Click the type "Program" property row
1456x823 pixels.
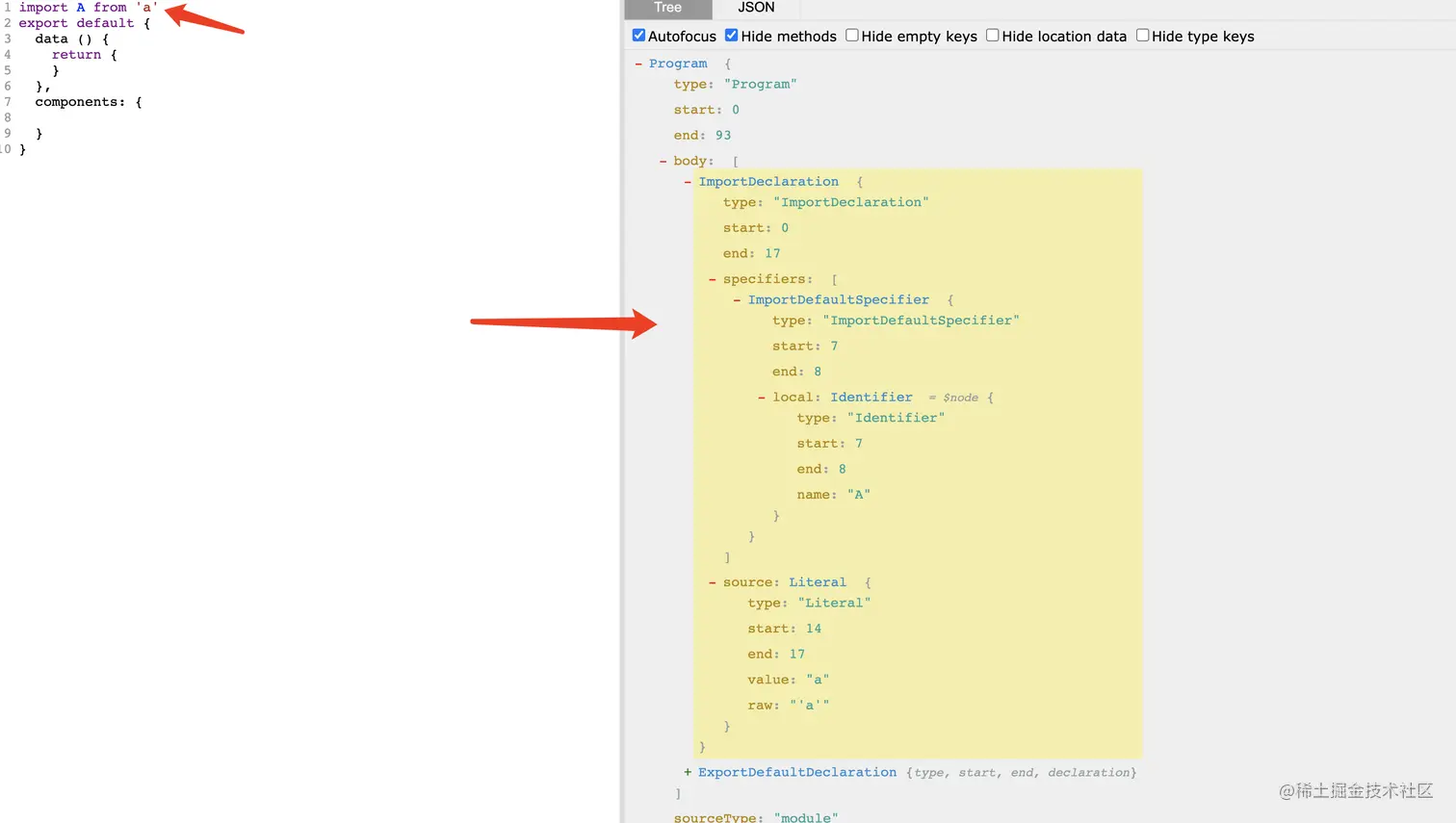[736, 85]
